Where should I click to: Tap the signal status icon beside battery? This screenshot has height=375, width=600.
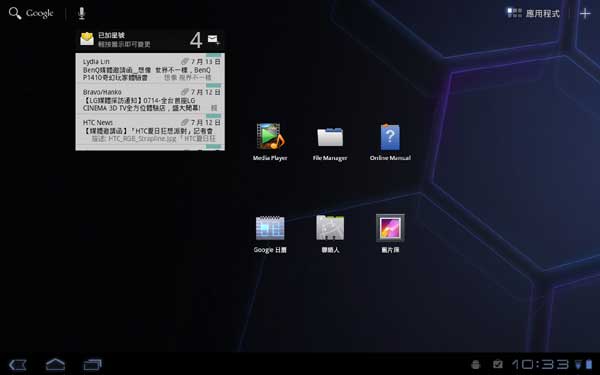point(579,364)
